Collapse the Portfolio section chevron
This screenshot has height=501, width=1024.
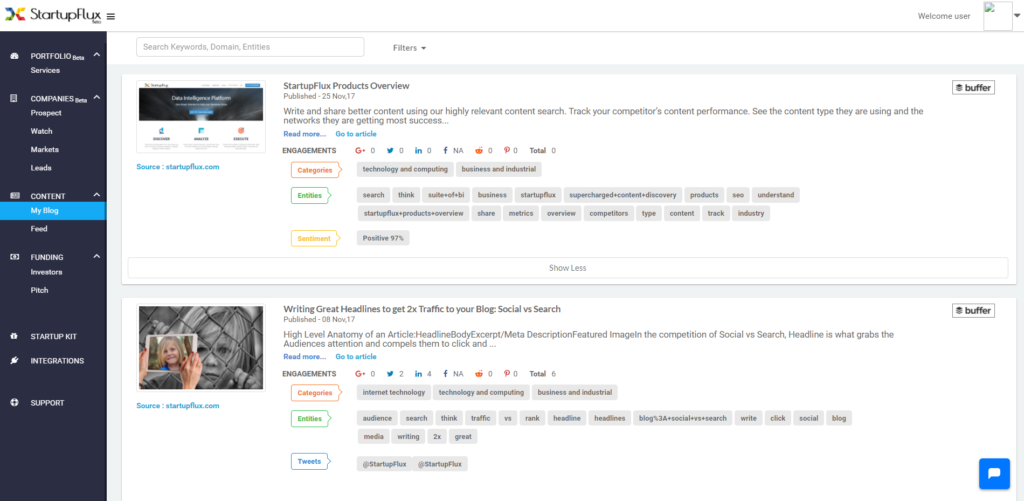(97, 55)
